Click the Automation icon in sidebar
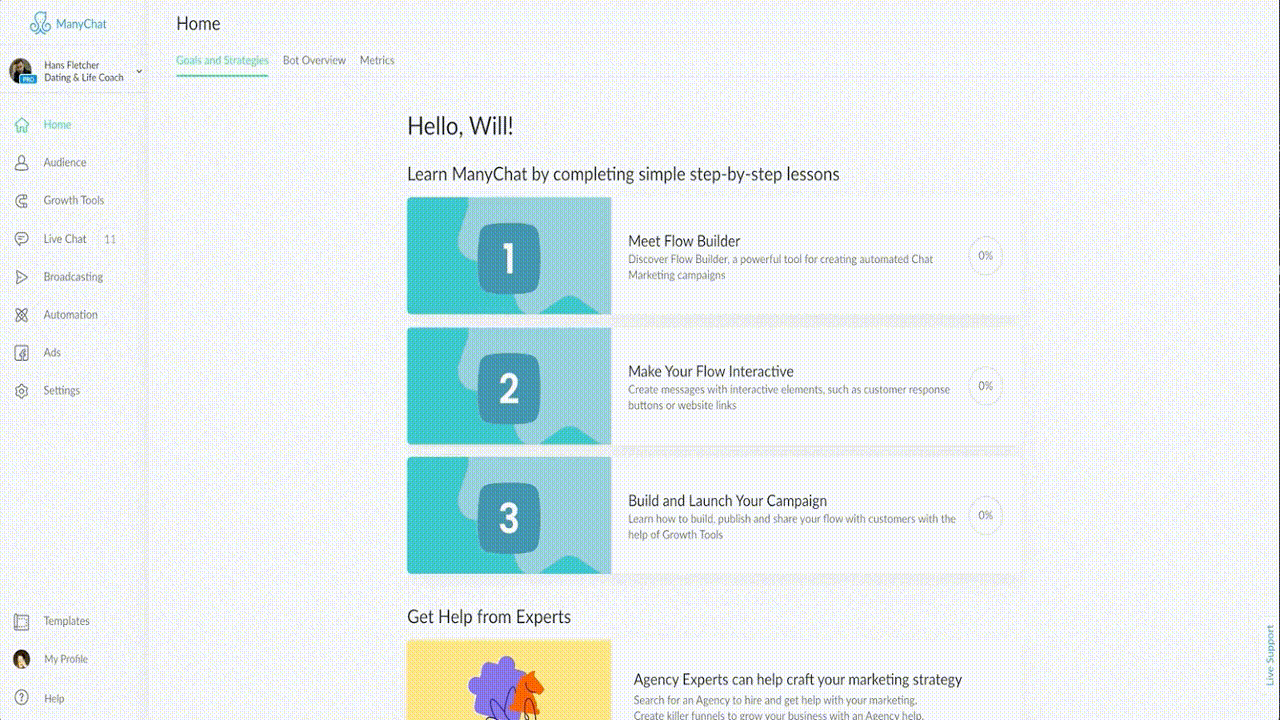 tap(22, 315)
